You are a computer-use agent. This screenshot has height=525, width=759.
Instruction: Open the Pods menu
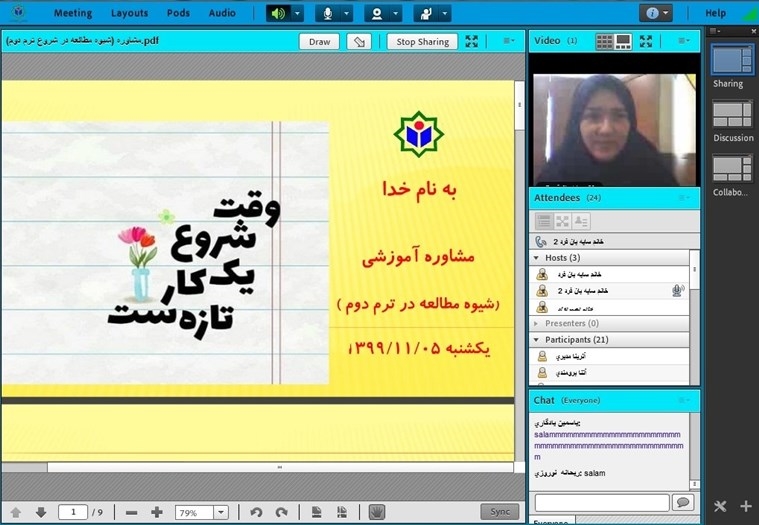click(176, 13)
